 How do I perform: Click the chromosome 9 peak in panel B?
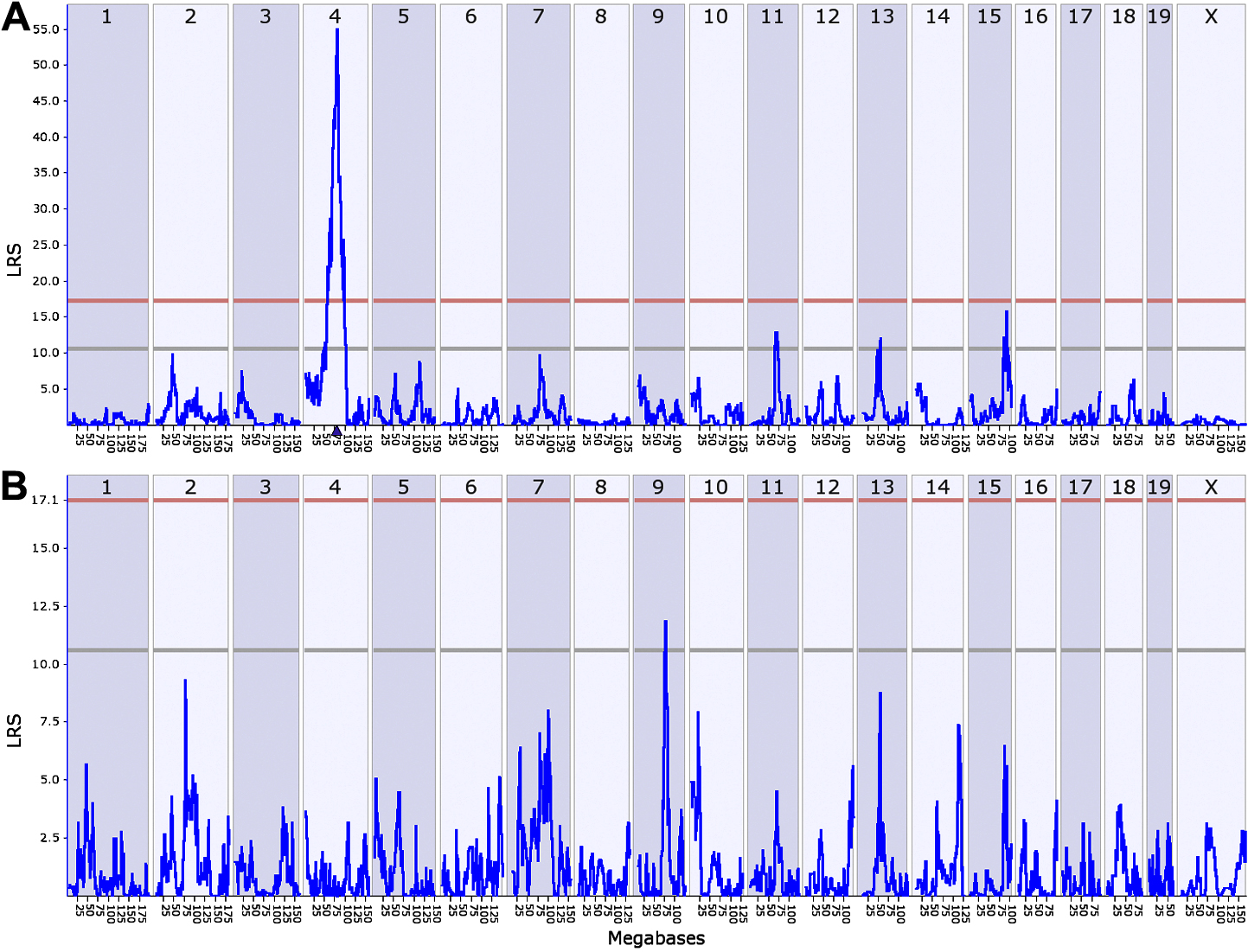(665, 623)
